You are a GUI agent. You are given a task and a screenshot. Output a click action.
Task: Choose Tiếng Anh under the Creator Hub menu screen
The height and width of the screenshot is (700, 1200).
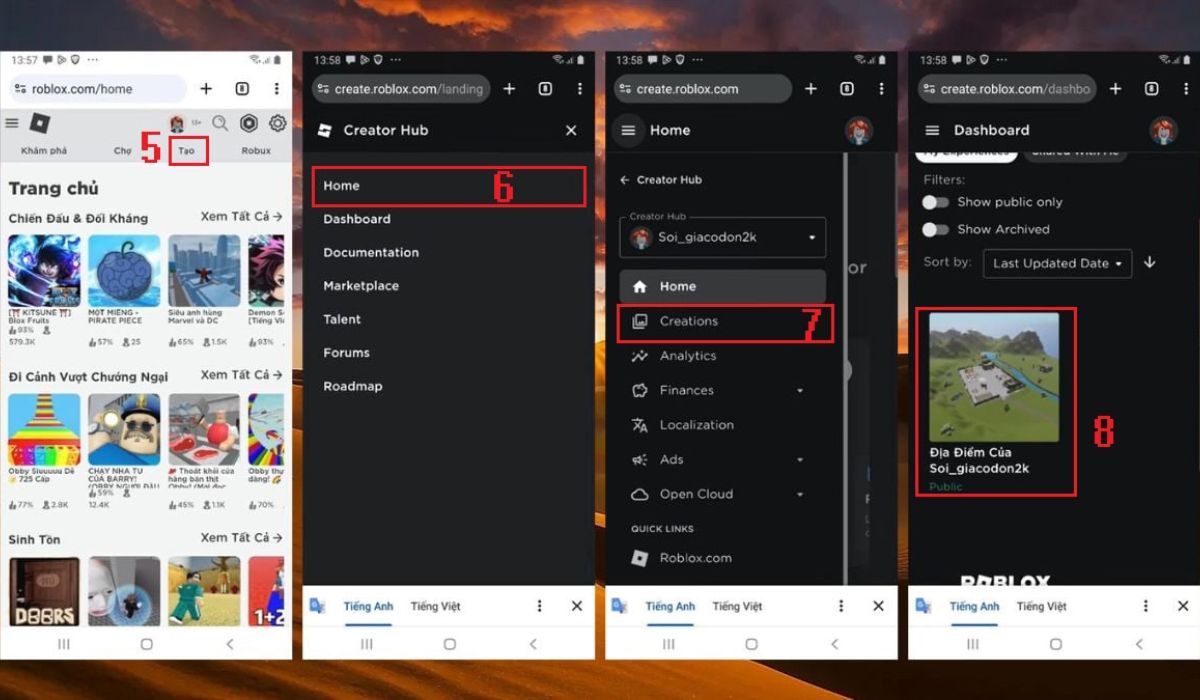(x=369, y=606)
